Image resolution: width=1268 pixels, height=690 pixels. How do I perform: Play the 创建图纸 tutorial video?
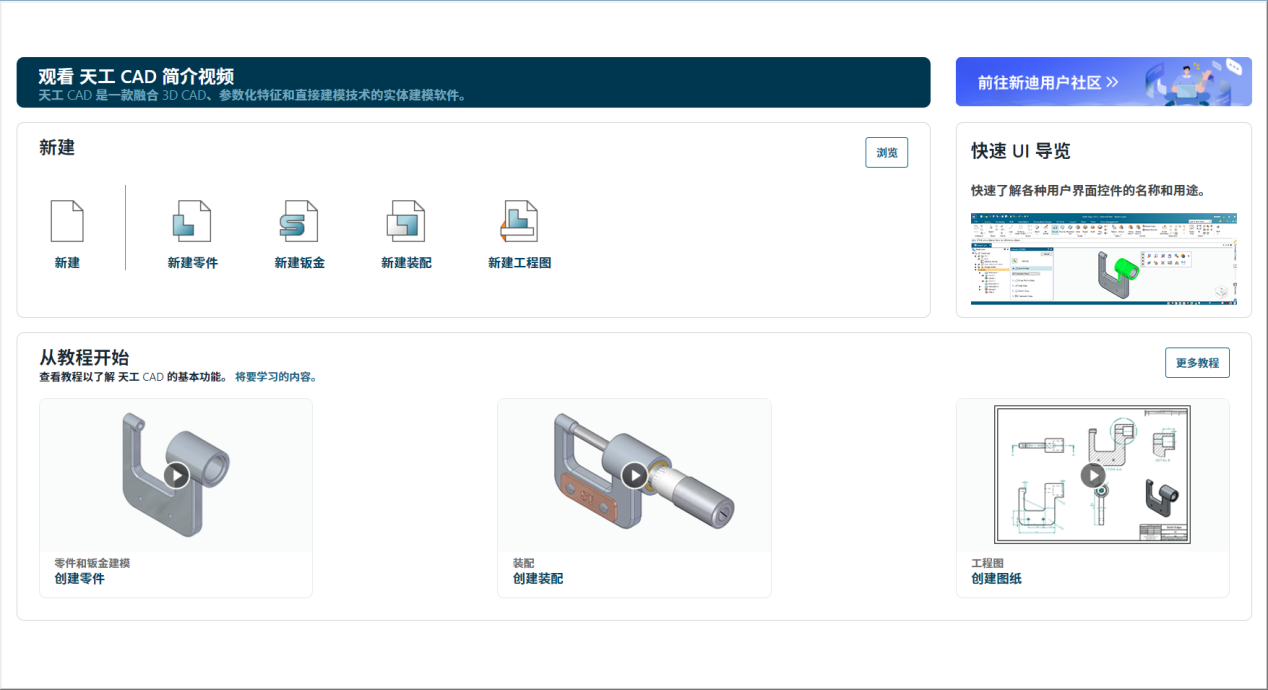tap(1093, 474)
